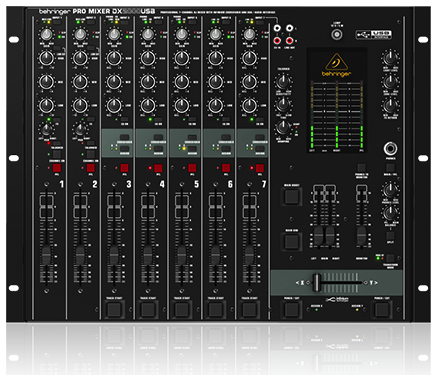The image size is (436, 375).
Task: Click the channel 1 pan knob
Action: pos(47,129)
